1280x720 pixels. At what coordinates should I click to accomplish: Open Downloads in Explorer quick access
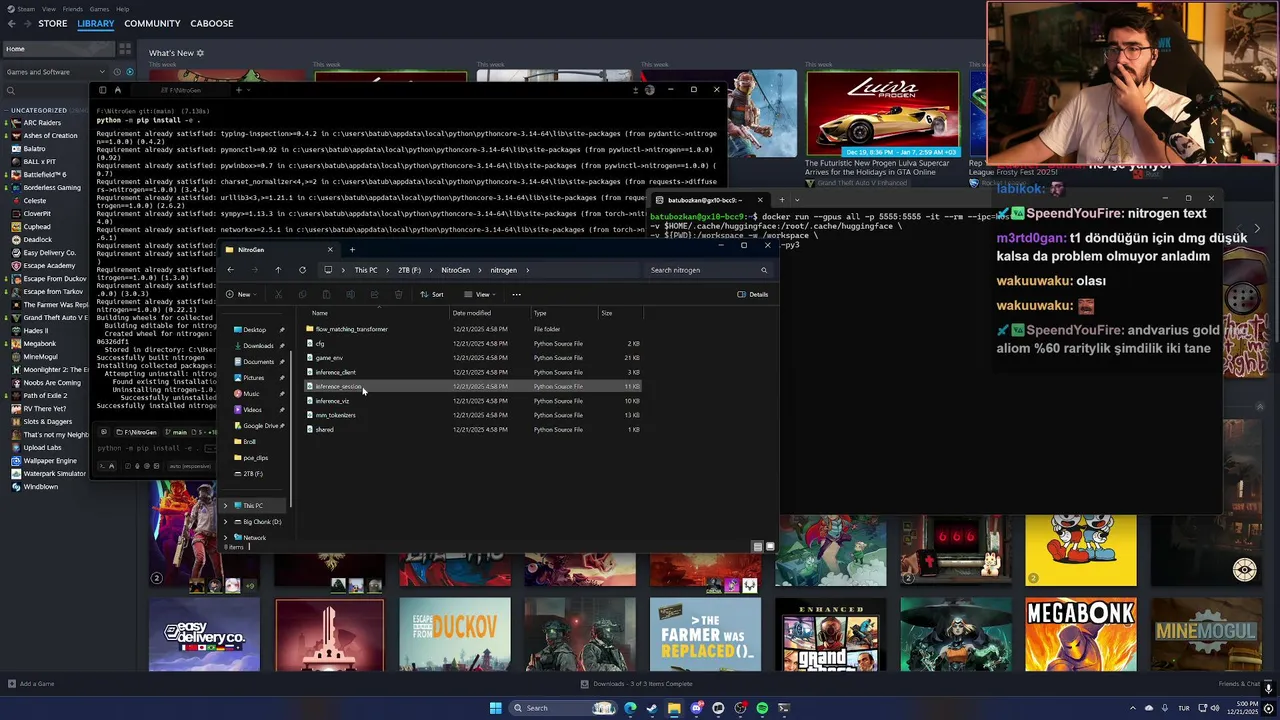pos(258,346)
